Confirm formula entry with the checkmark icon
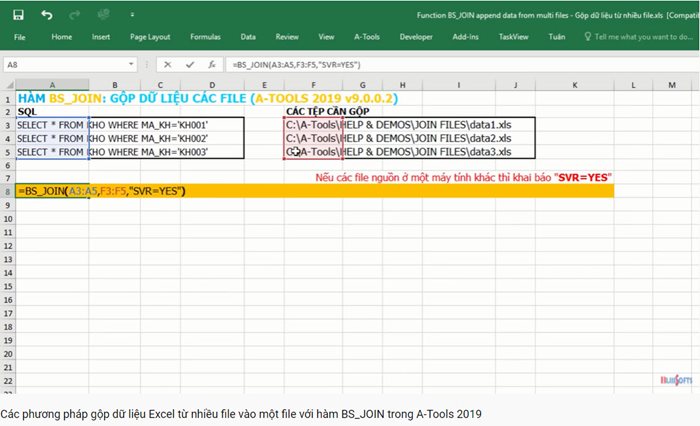Screen dimensions: 700x426 click(x=190, y=65)
